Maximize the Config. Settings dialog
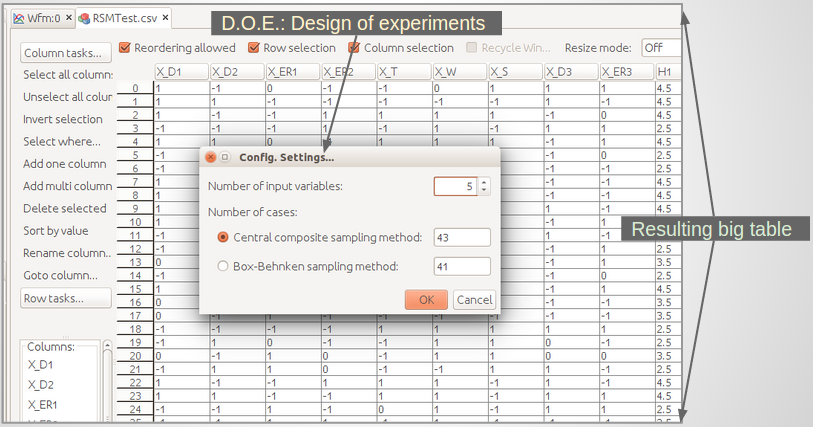This screenshot has width=813, height=427. click(225, 157)
